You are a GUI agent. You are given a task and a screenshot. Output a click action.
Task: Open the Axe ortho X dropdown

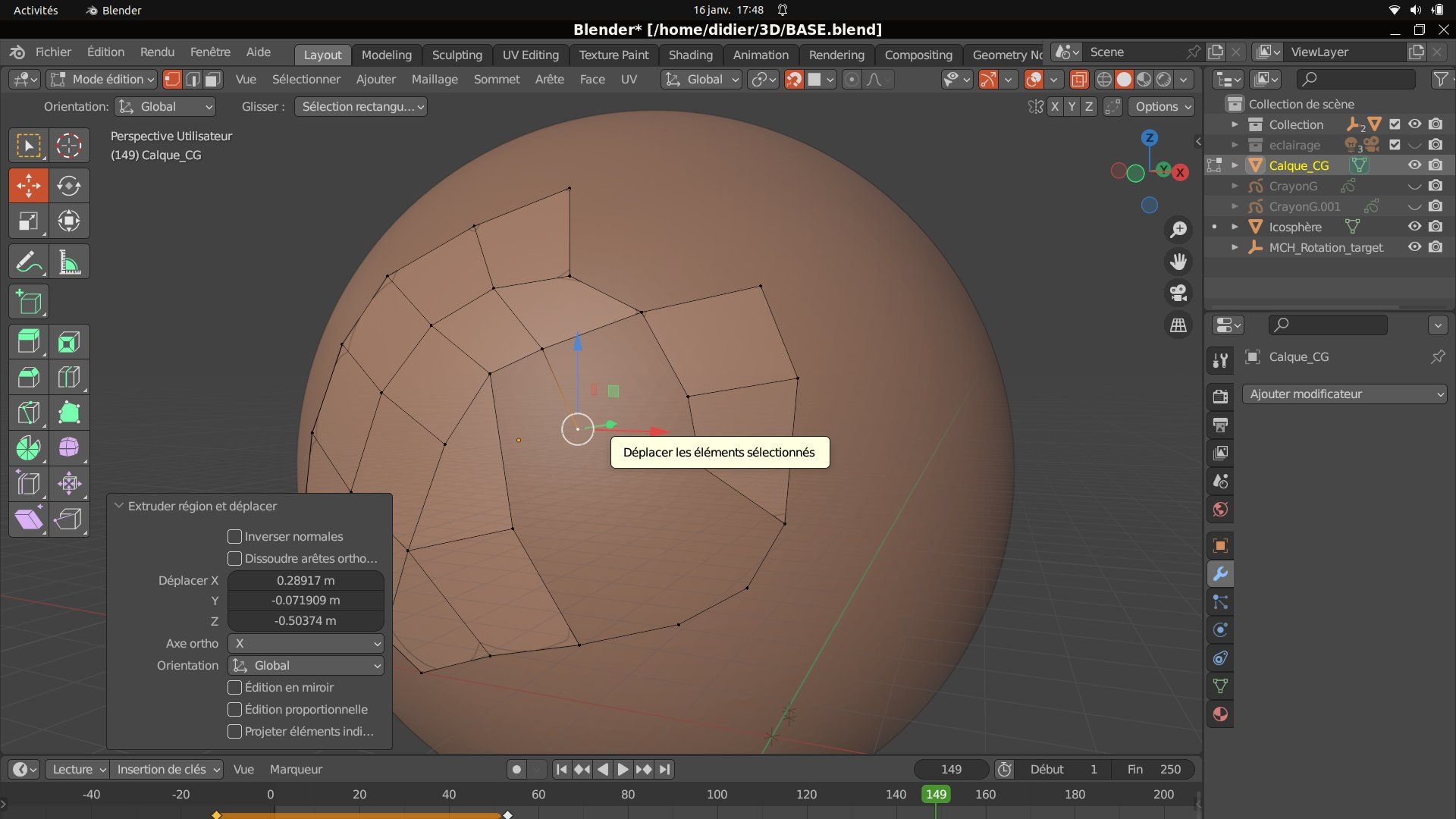[x=306, y=643]
